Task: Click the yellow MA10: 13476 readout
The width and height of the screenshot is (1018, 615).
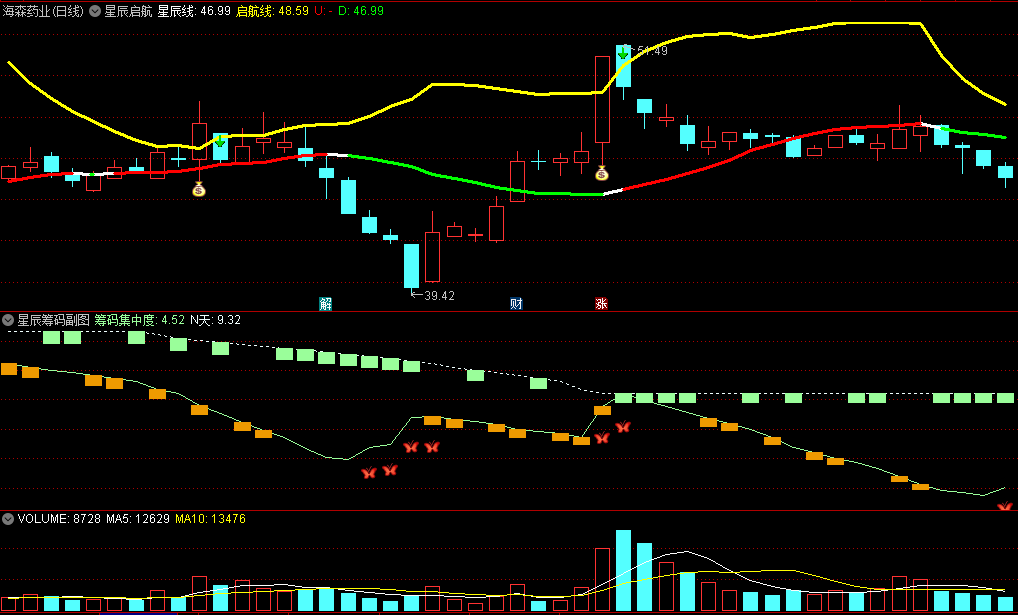Action: (x=210, y=518)
